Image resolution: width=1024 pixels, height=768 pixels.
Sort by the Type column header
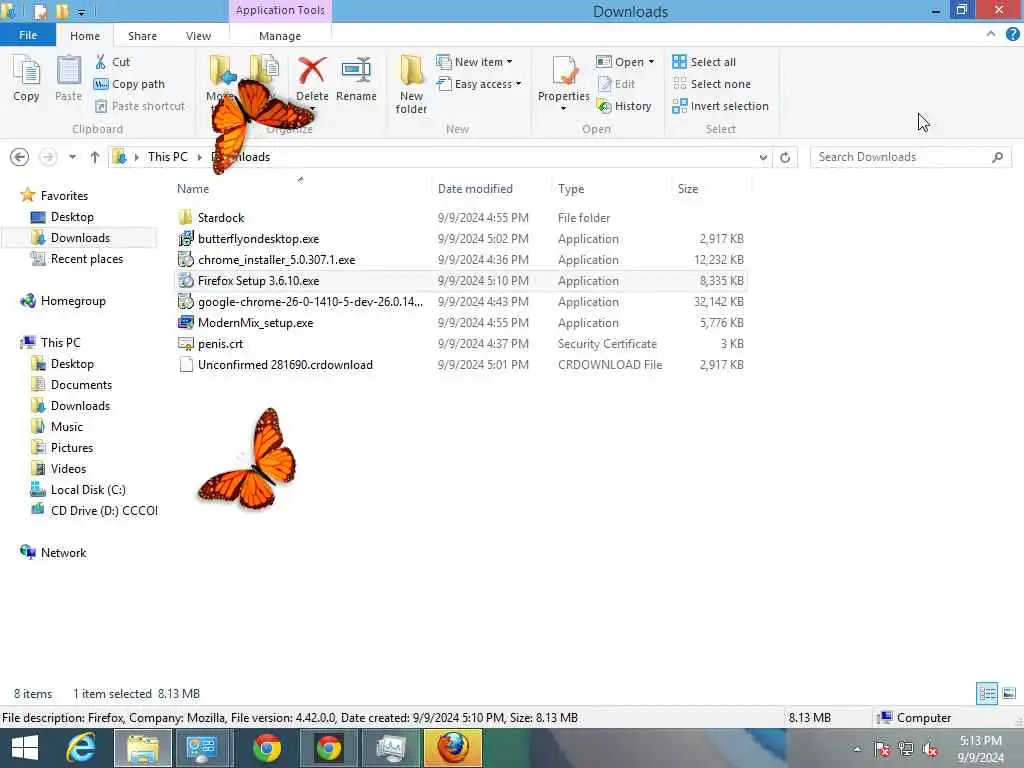point(611,189)
